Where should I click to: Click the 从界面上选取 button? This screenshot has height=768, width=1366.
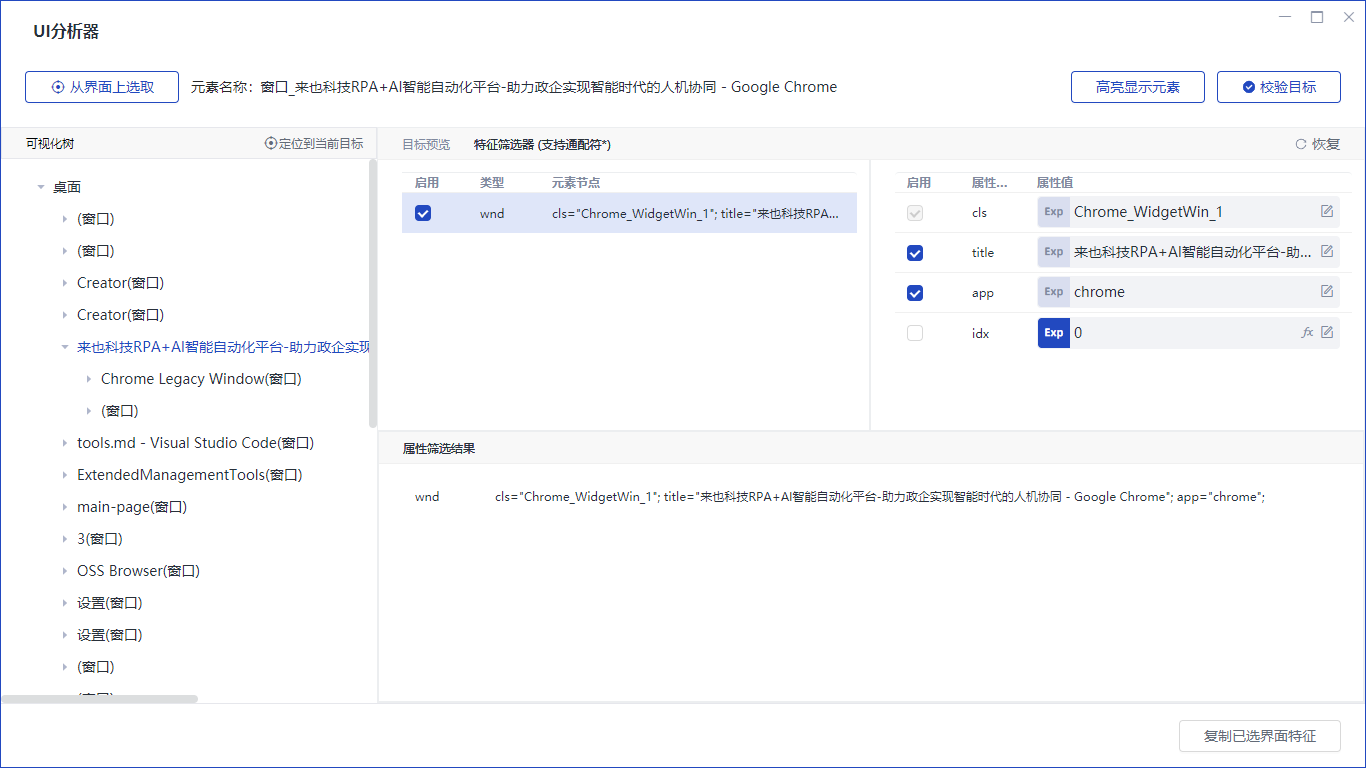click(x=102, y=87)
